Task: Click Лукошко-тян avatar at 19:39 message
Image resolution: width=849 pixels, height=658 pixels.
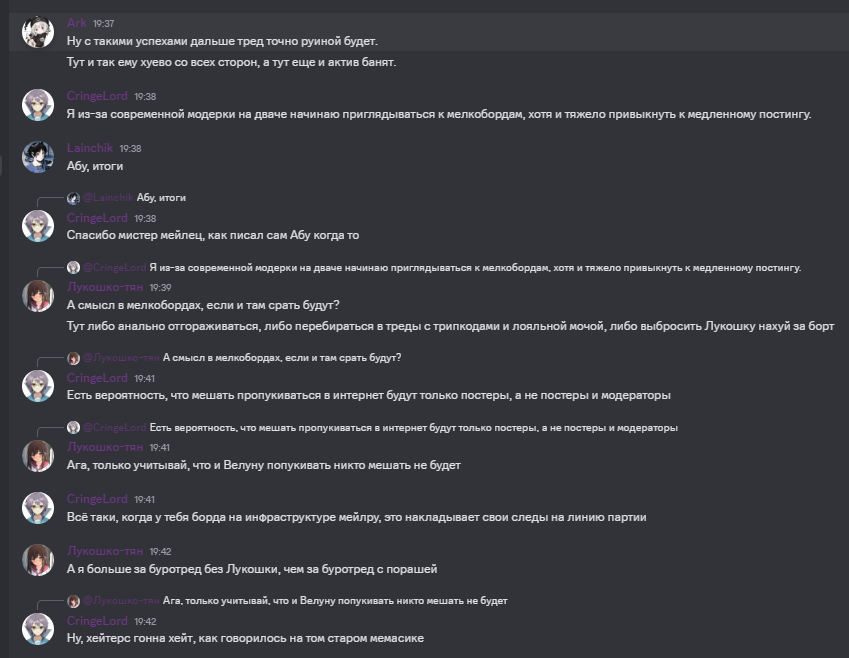Action: (37, 296)
